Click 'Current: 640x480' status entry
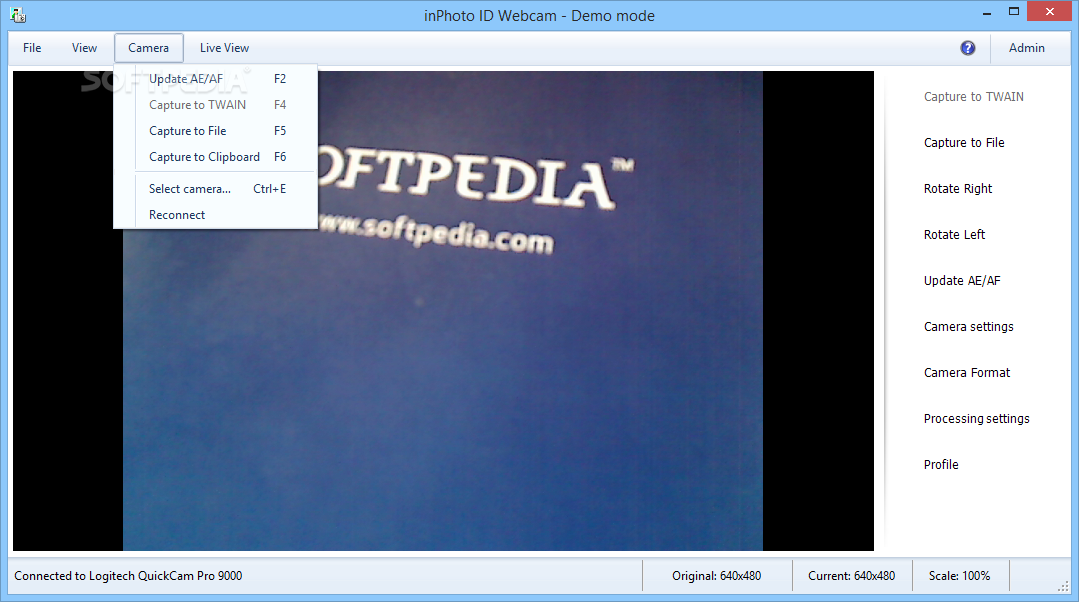 (x=851, y=576)
